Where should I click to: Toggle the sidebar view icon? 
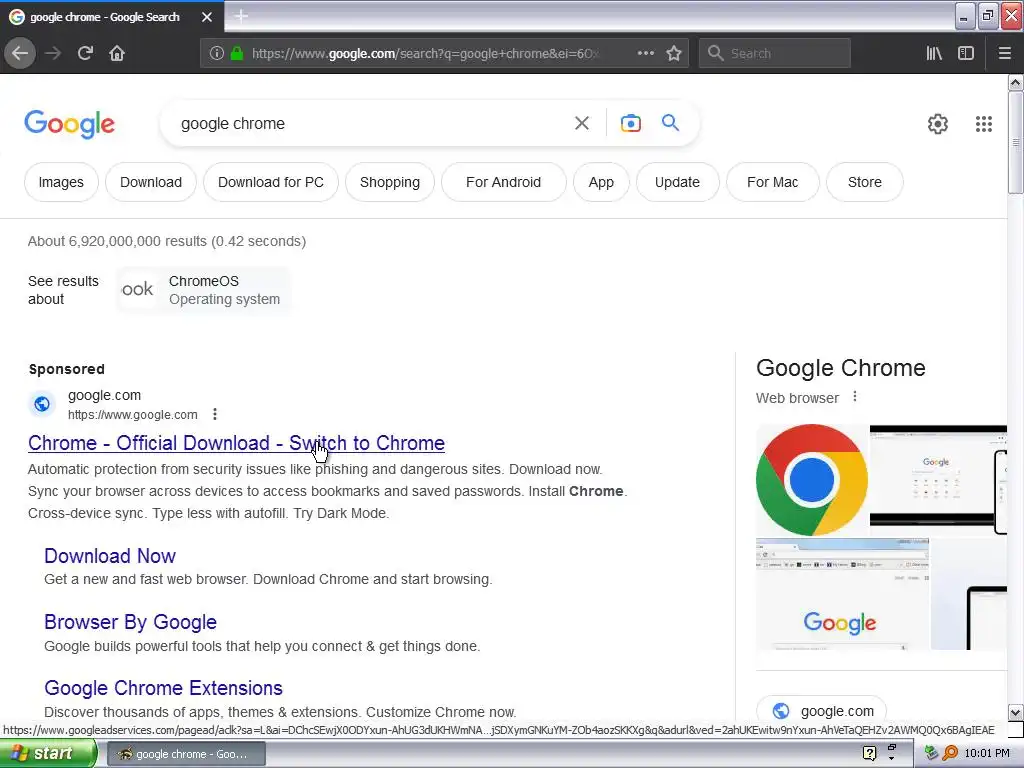pos(966,54)
